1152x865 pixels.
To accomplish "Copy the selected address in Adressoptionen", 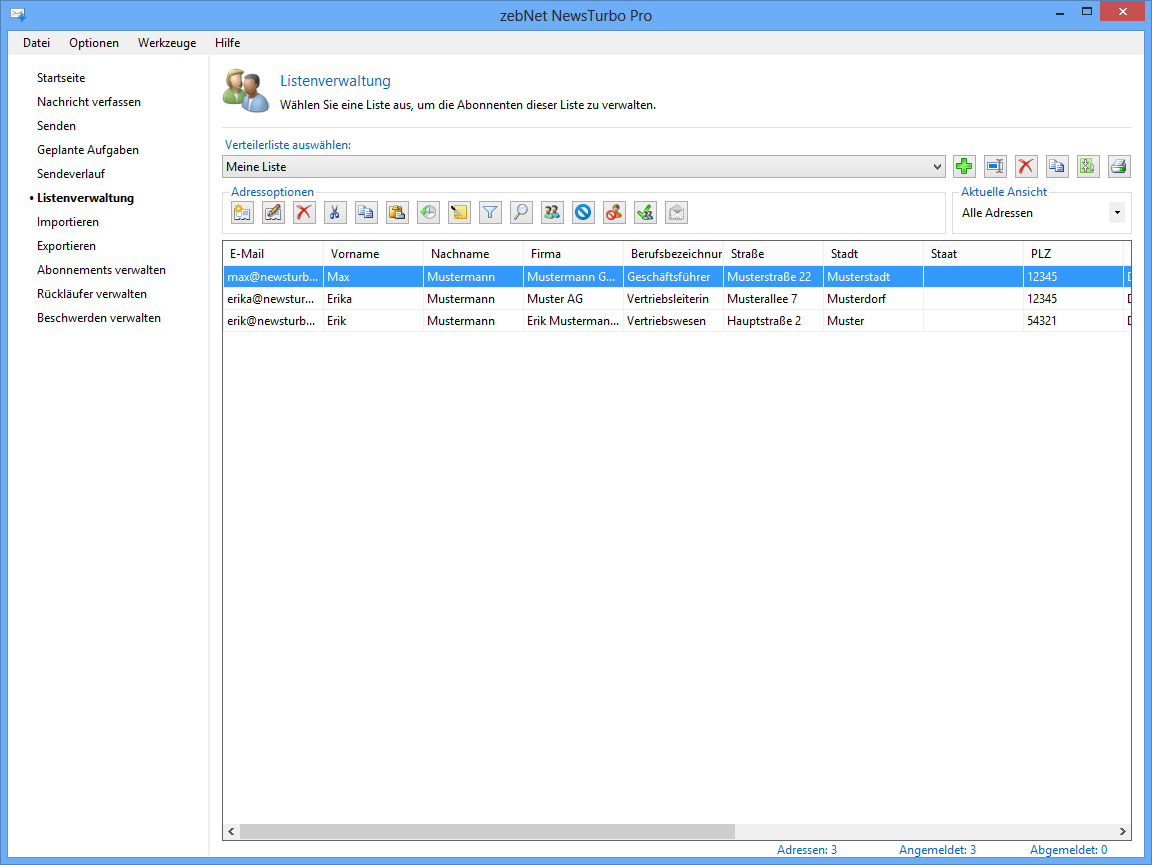I will 366,213.
